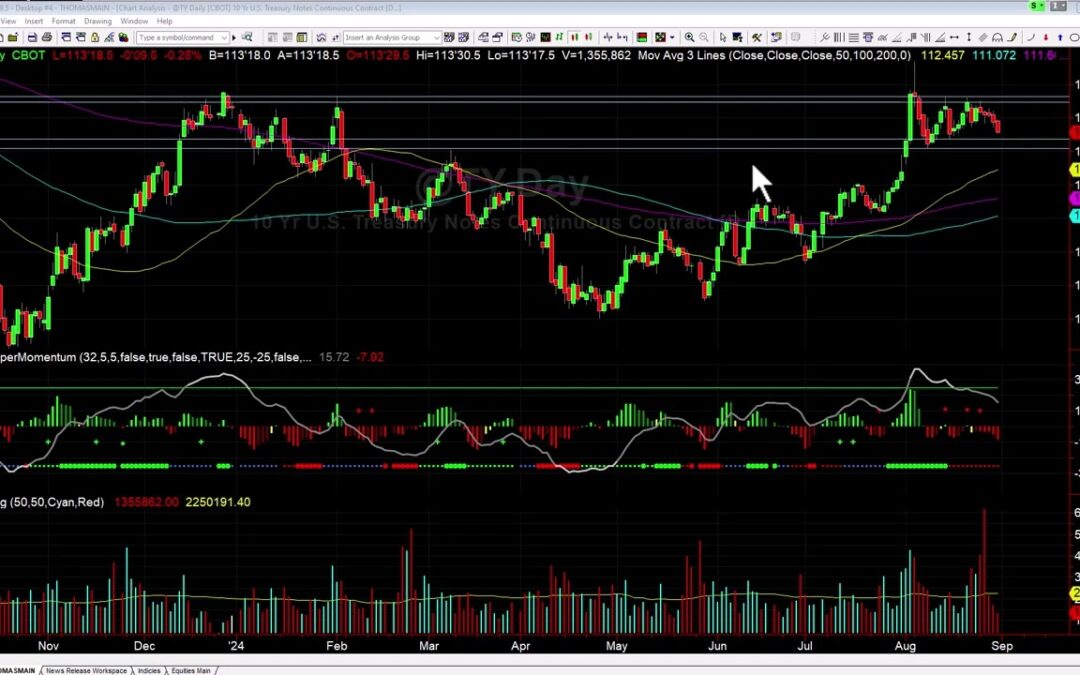Switch to the Equities Main tab

point(189,670)
